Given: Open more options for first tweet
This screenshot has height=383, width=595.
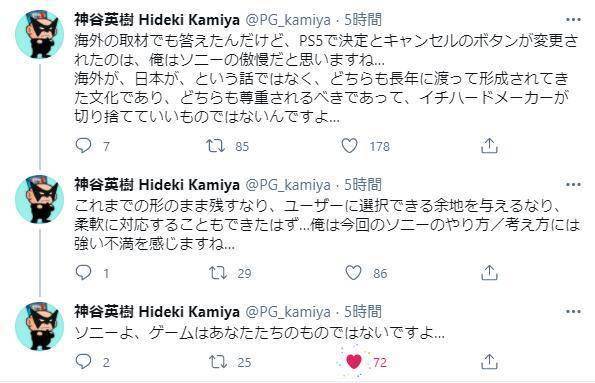Looking at the screenshot, I should [573, 19].
